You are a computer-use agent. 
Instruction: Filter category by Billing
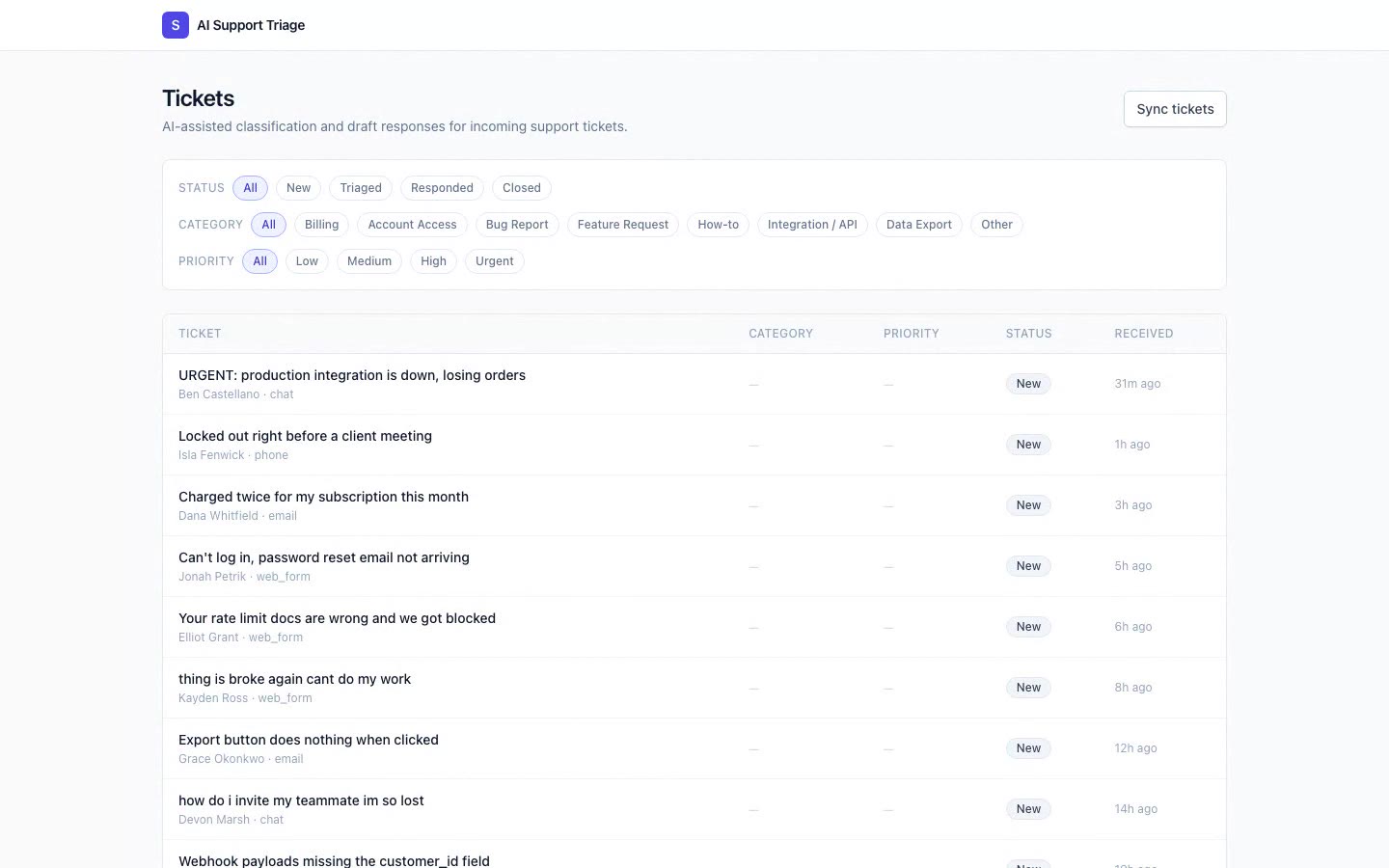(x=322, y=225)
